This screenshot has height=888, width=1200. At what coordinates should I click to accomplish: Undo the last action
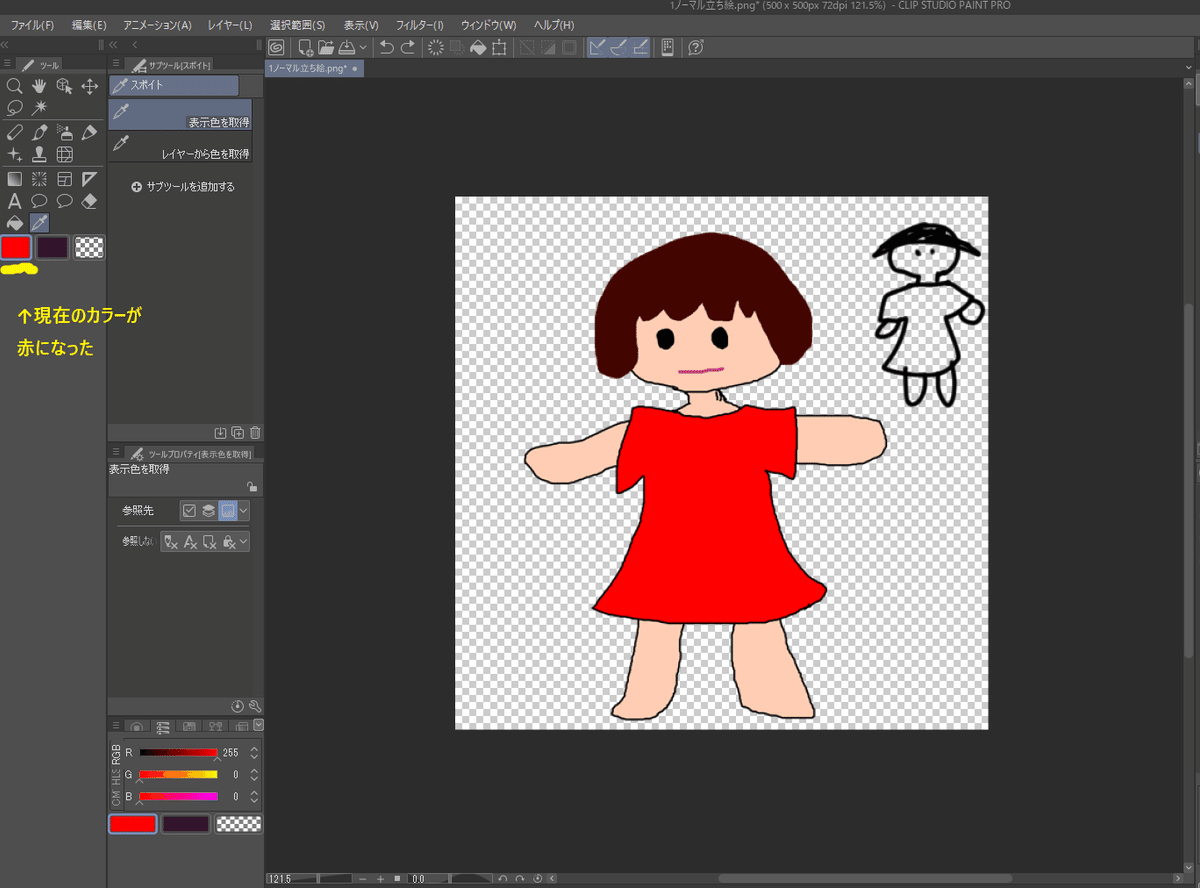(x=387, y=47)
